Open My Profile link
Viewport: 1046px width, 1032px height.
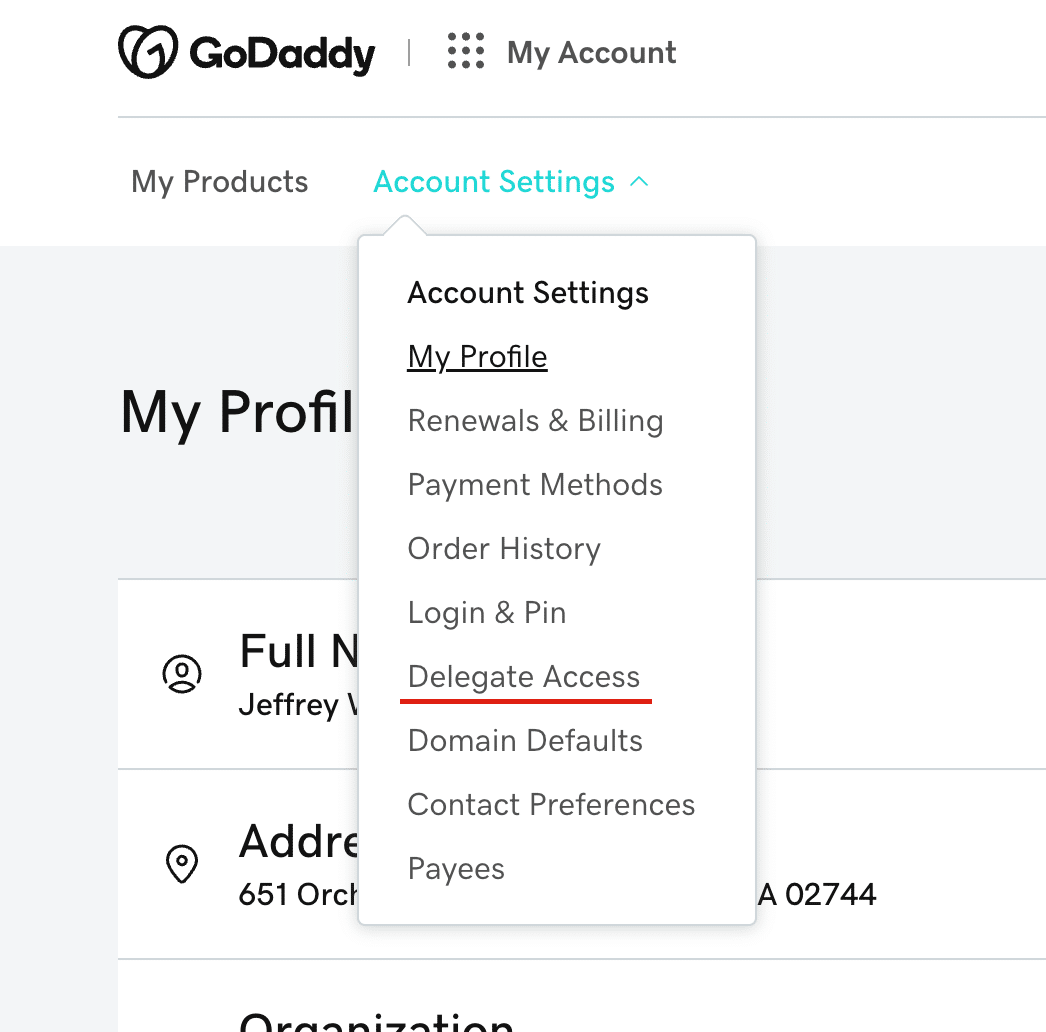[x=477, y=356]
